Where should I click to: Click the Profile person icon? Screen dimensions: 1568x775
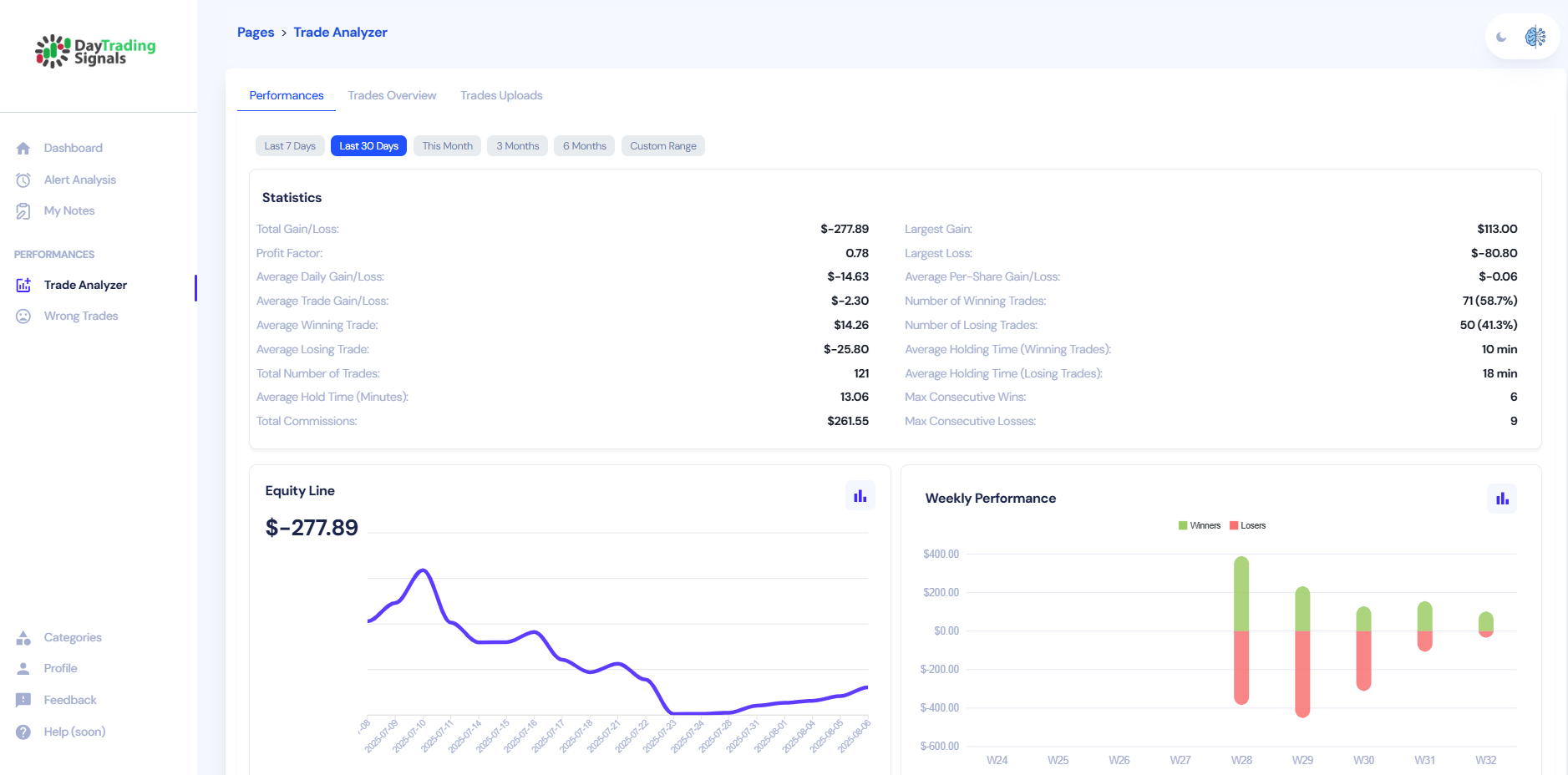(x=23, y=669)
